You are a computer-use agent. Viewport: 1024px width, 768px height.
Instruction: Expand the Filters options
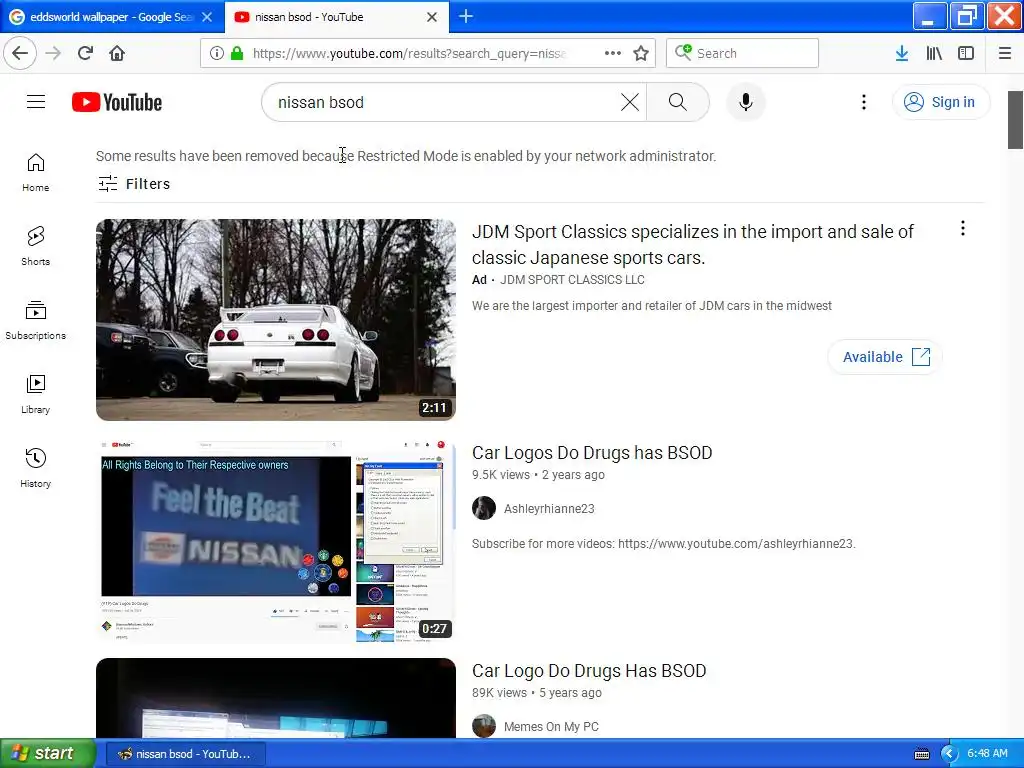point(134,184)
